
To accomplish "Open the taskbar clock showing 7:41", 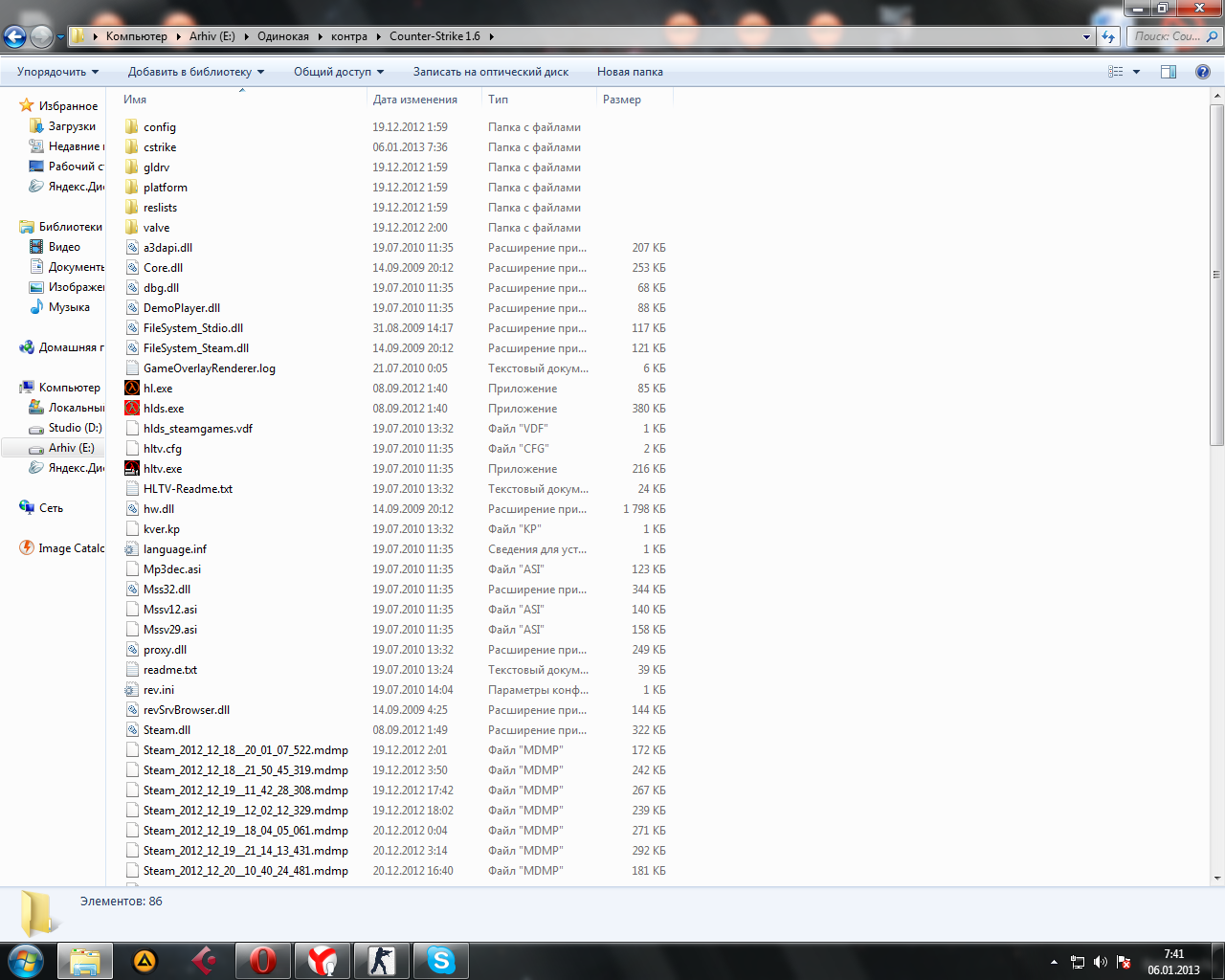I will pos(1173,962).
